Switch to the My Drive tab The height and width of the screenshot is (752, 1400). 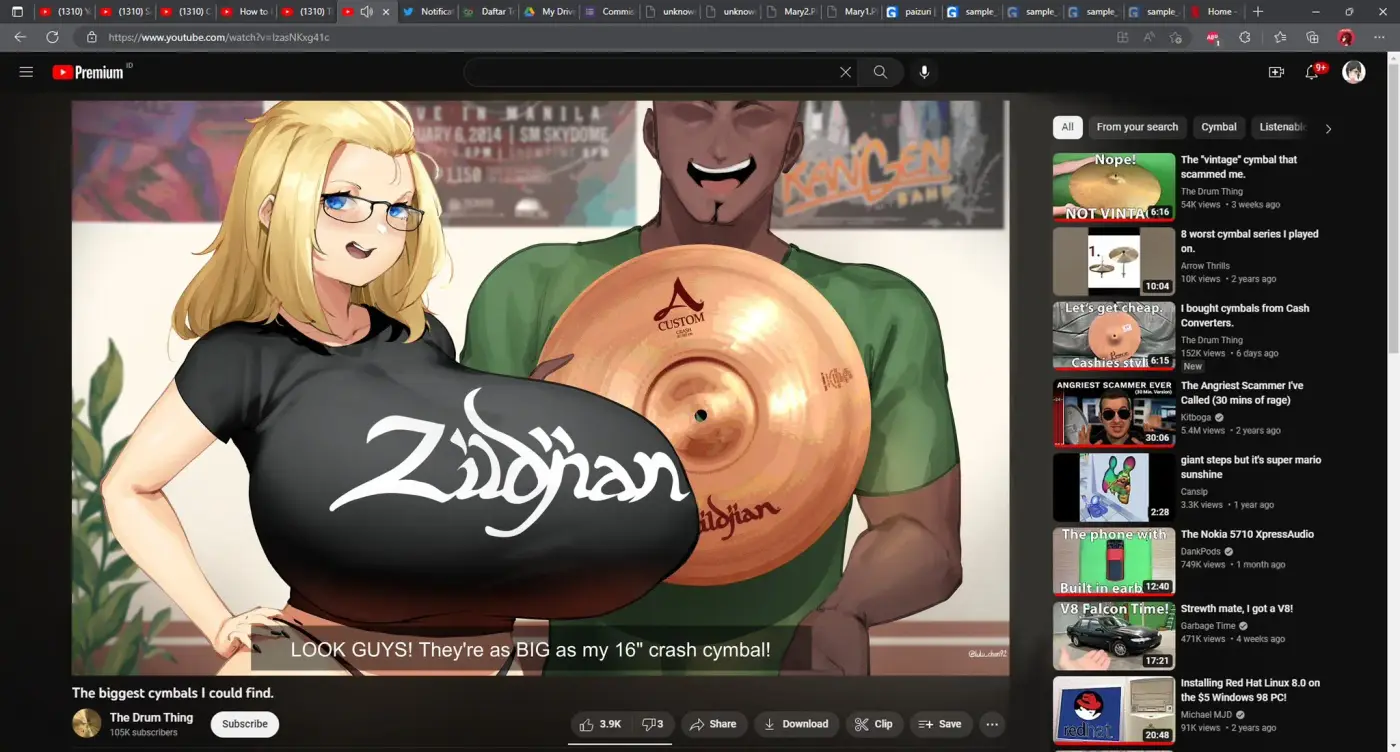pyautogui.click(x=548, y=12)
